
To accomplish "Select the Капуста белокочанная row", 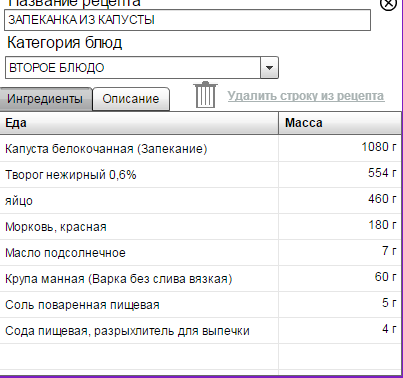I will (x=201, y=149).
